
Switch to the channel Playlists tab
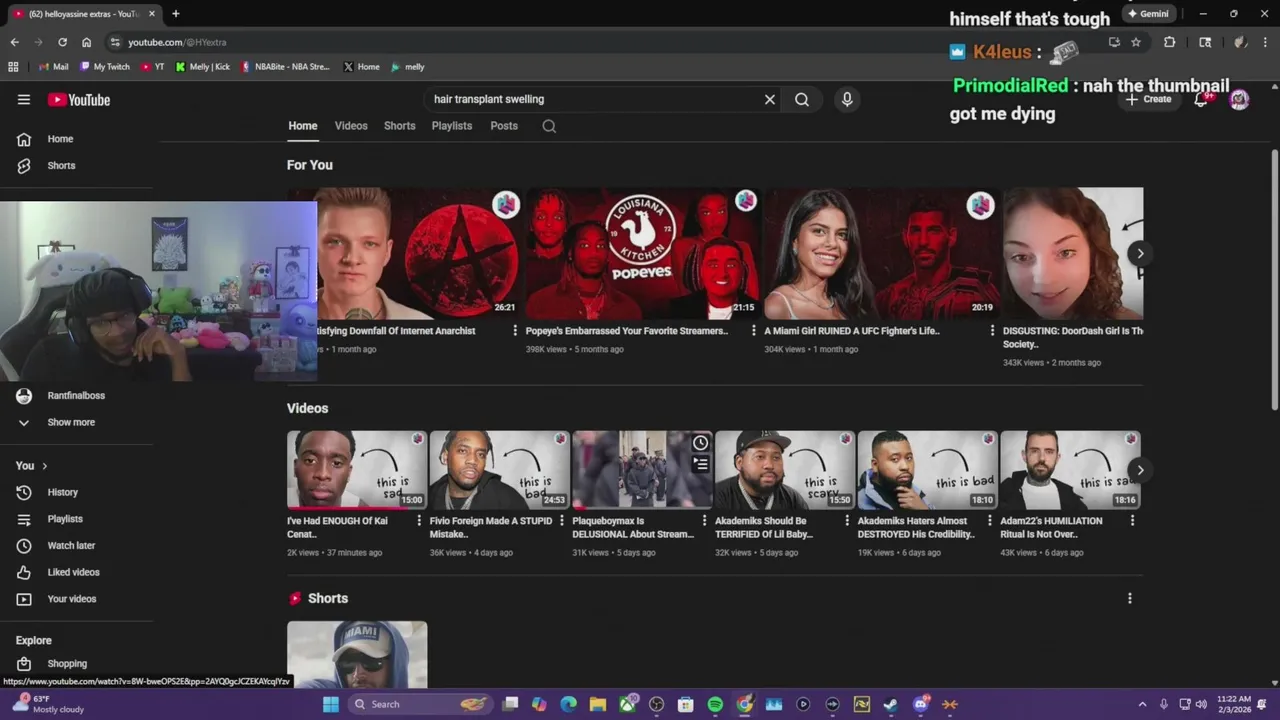click(452, 126)
